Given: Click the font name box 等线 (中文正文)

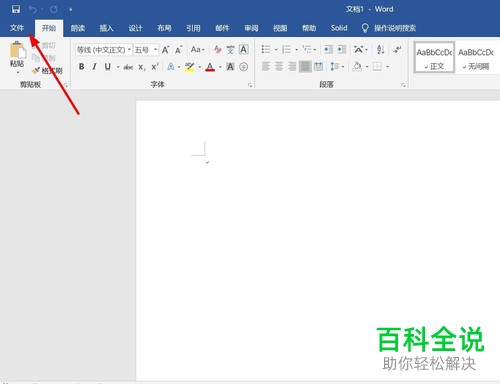Looking at the screenshot, I should (101, 50).
